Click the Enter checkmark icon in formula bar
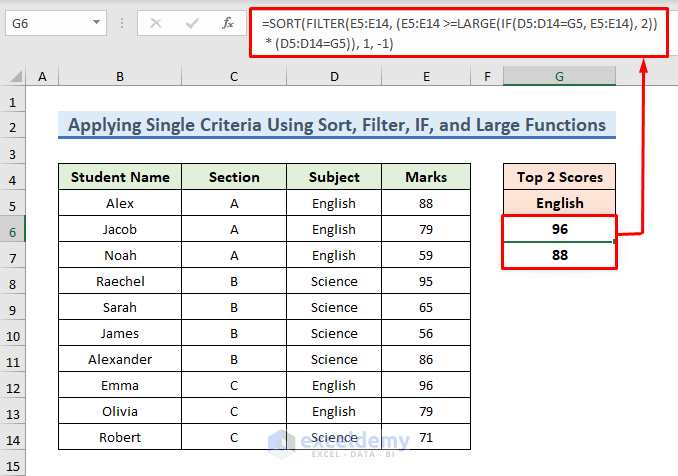Screen dimensions: 678x476 pyautogui.click(x=192, y=22)
